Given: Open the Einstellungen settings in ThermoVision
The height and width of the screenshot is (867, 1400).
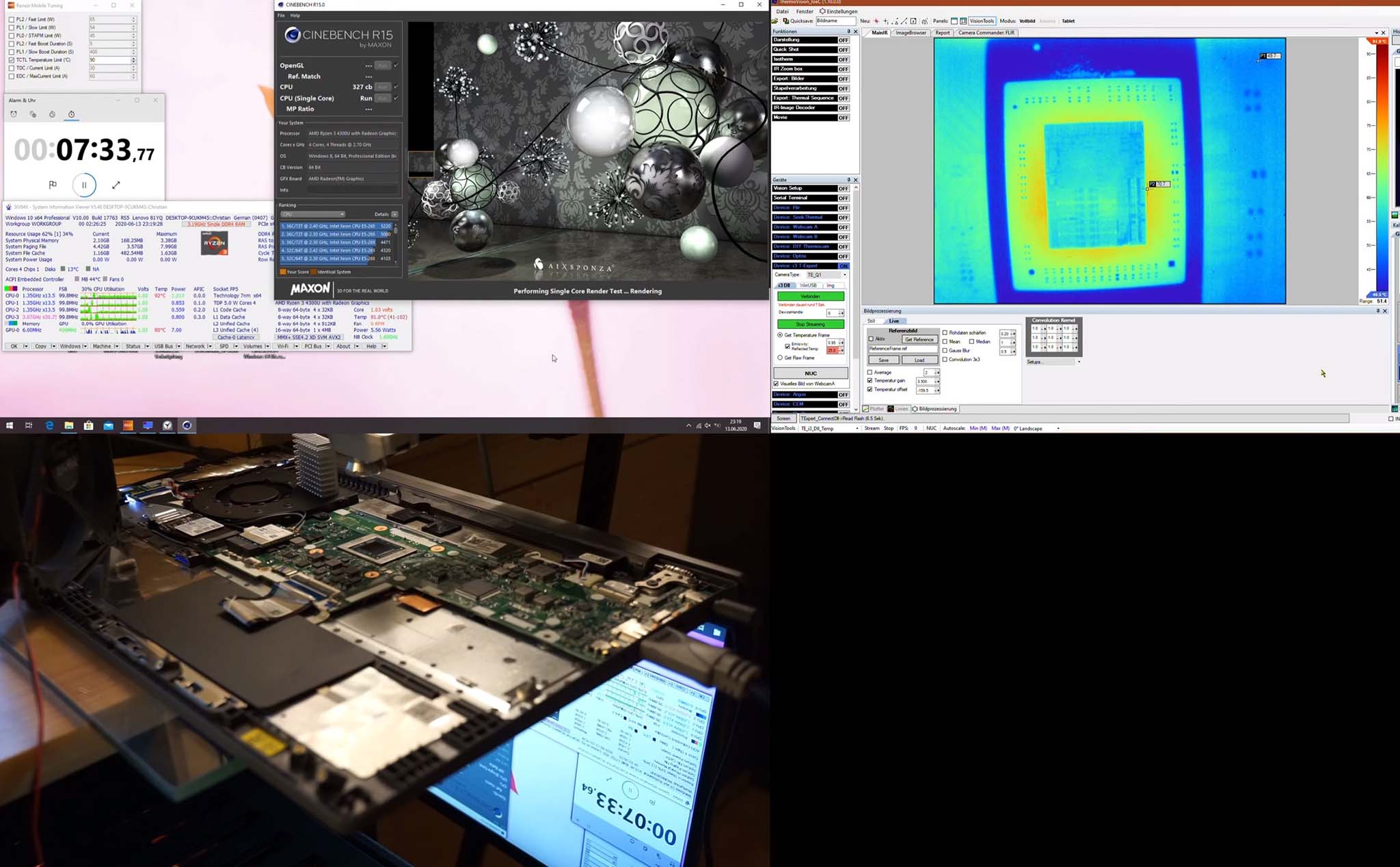Looking at the screenshot, I should [x=838, y=12].
